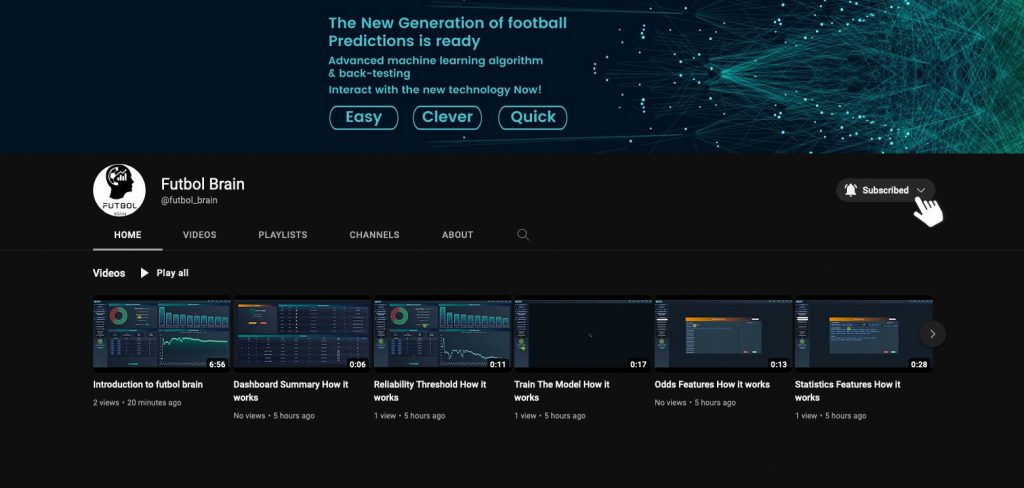
Task: Click the 0:06 duration badge
Action: pos(358,365)
